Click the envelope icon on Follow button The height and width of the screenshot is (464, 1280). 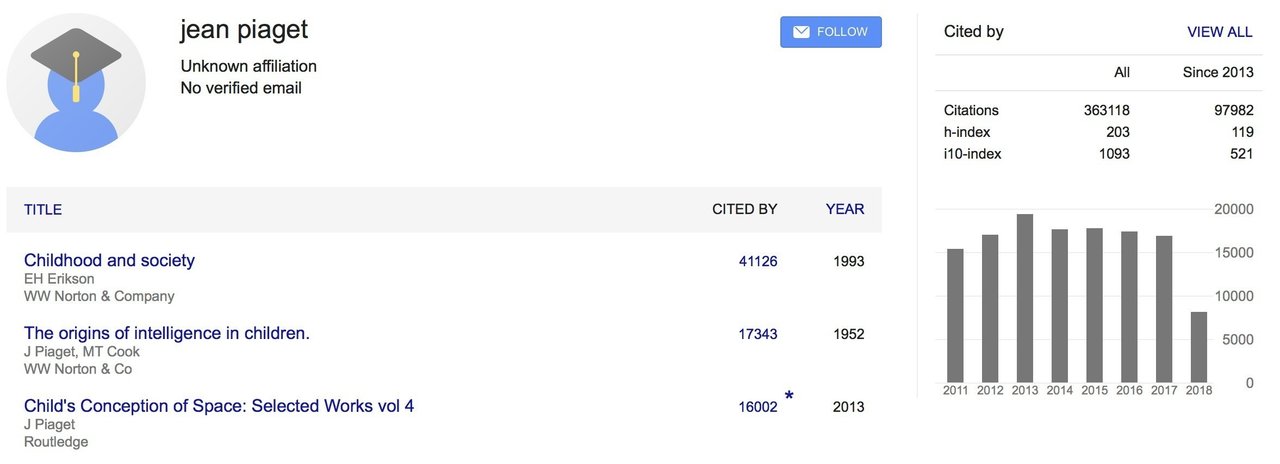[x=801, y=32]
